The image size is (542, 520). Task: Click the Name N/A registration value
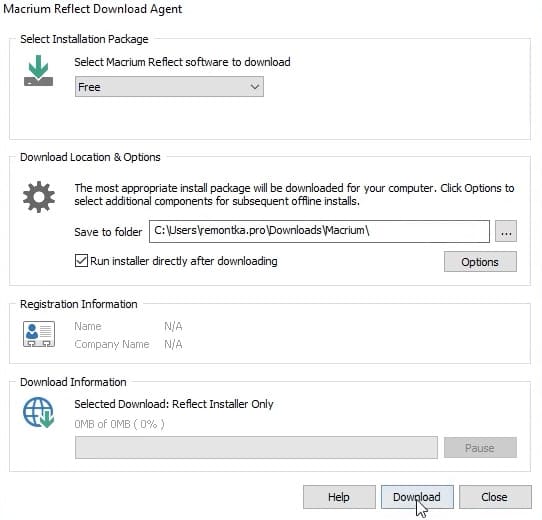(x=173, y=326)
